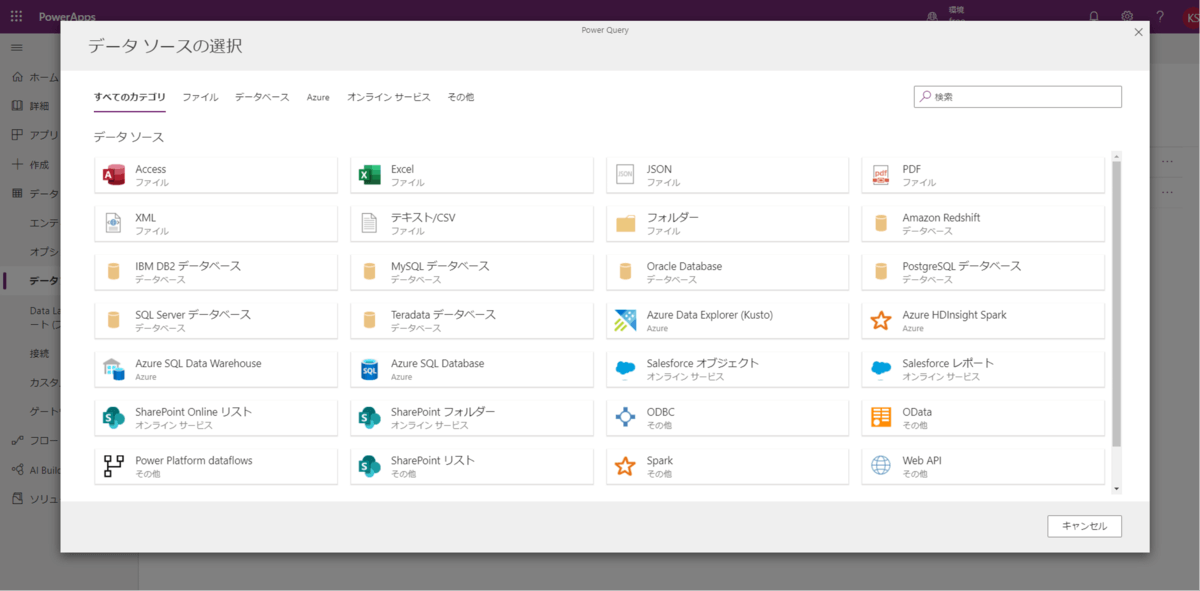This screenshot has width=1200, height=591.
Task: Select the MySQL データベース icon
Action: point(370,272)
